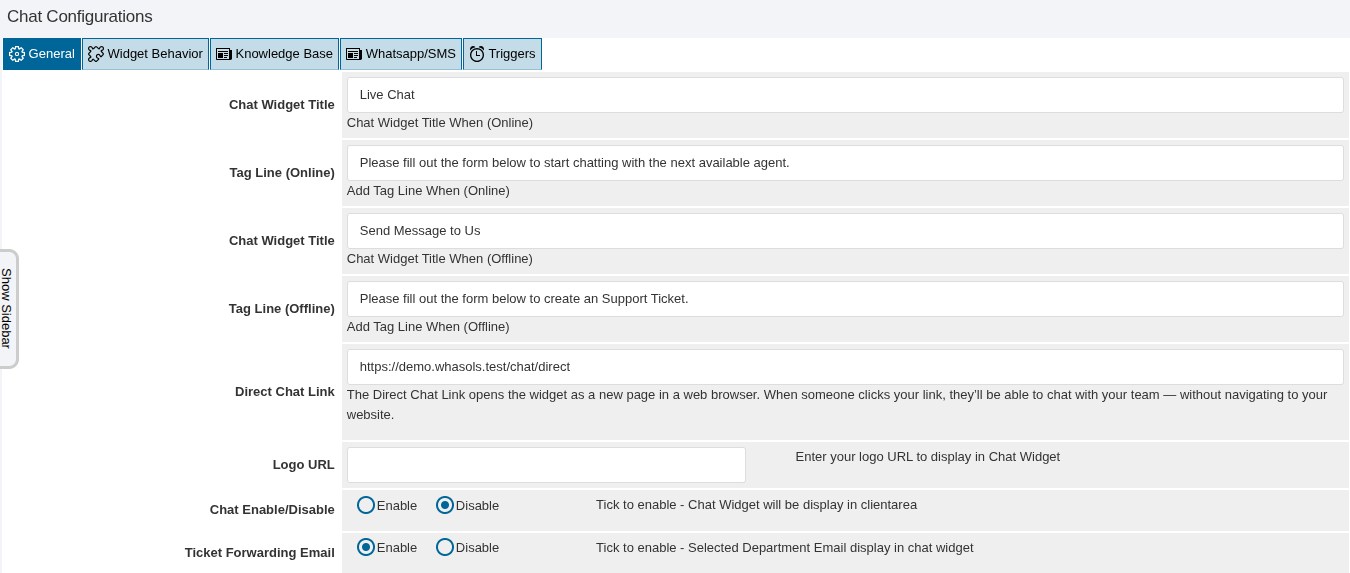This screenshot has height=573, width=1350.
Task: Click 'Add Tag Line When (Offline)' hint
Action: pyautogui.click(x=428, y=327)
